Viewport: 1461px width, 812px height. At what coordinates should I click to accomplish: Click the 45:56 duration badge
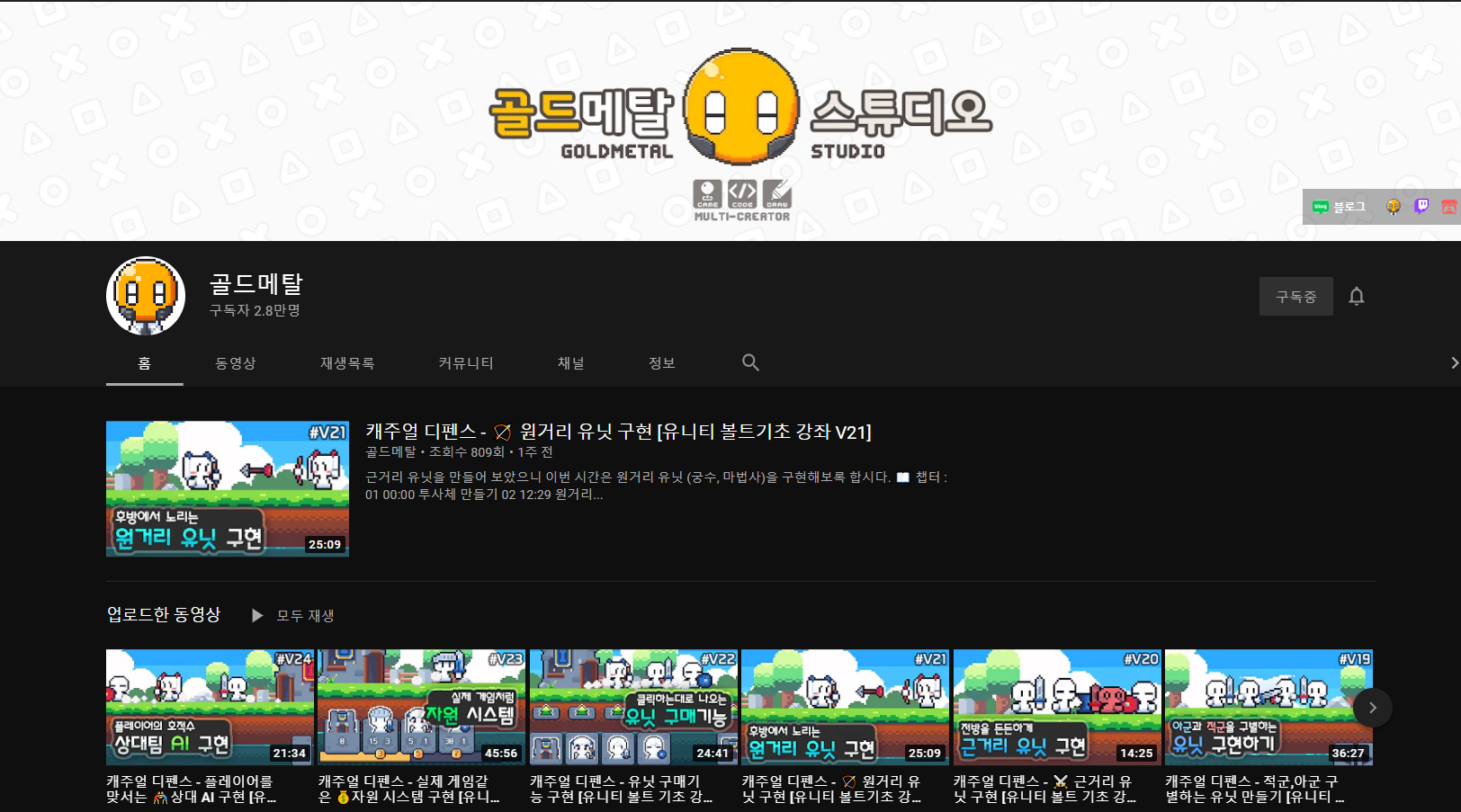click(501, 754)
